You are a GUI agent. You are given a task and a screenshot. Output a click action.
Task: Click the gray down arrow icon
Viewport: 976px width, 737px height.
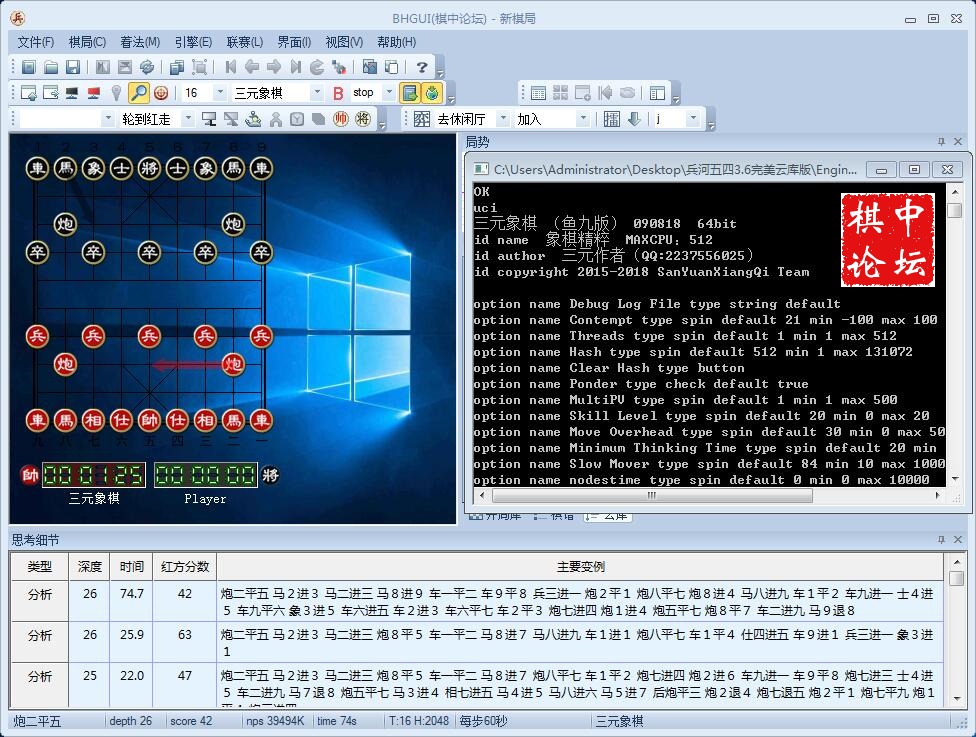pos(634,119)
